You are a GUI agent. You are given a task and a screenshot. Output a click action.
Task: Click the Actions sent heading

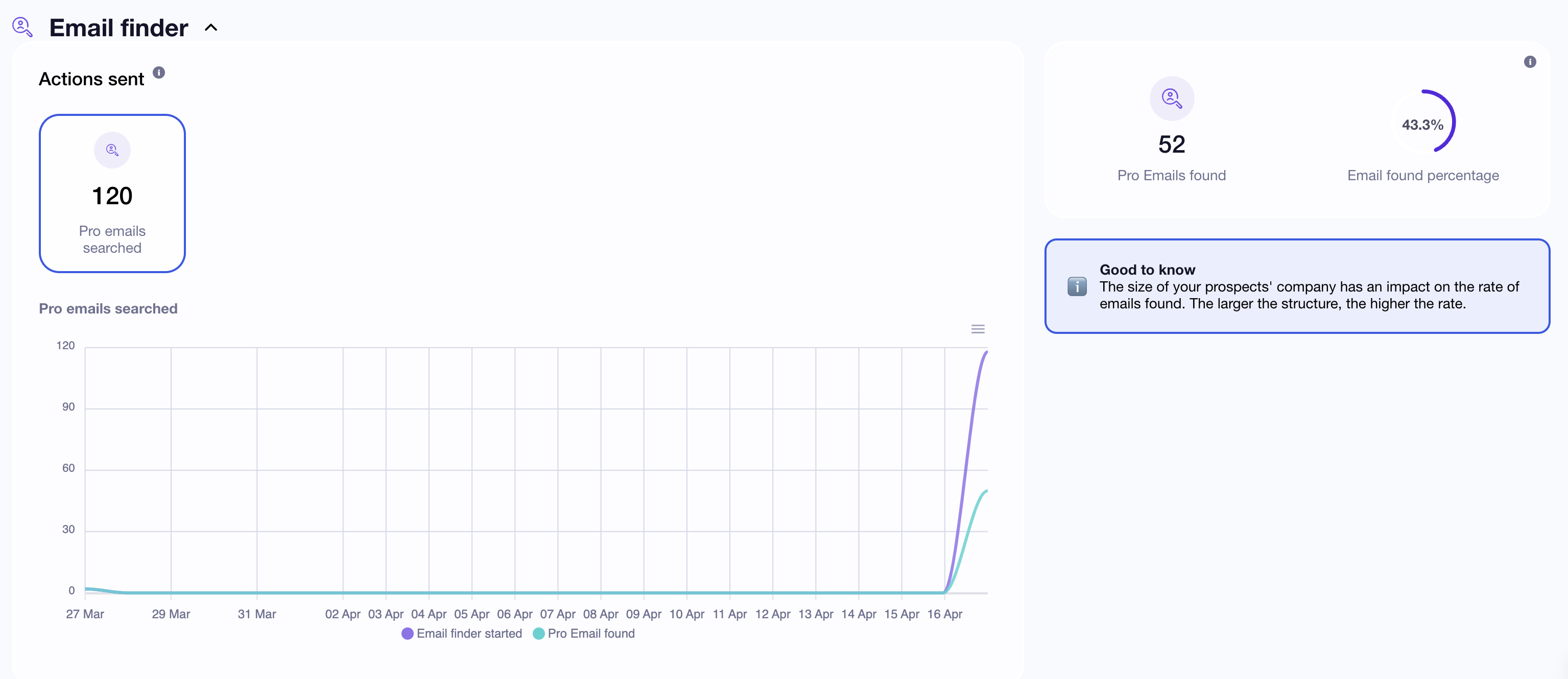click(x=91, y=79)
